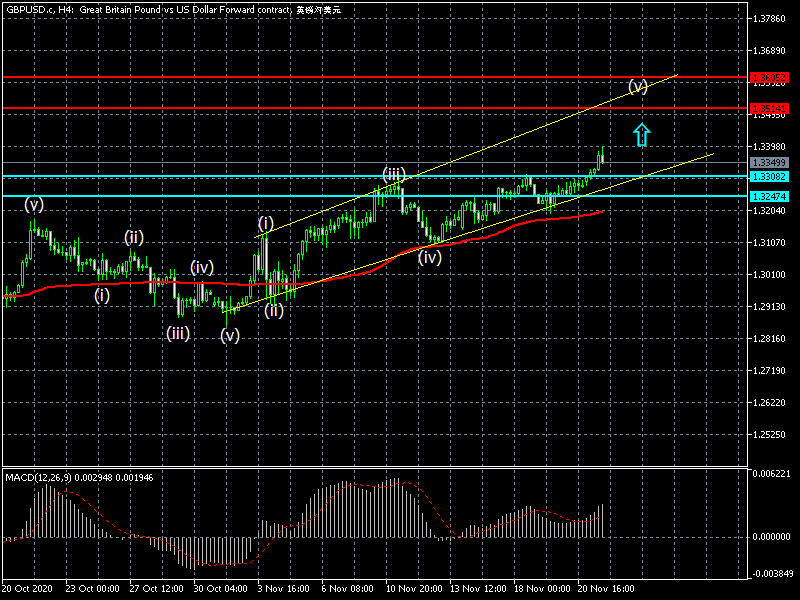Click the 1.26220 price axis value
The height and width of the screenshot is (600, 800).
tap(769, 403)
